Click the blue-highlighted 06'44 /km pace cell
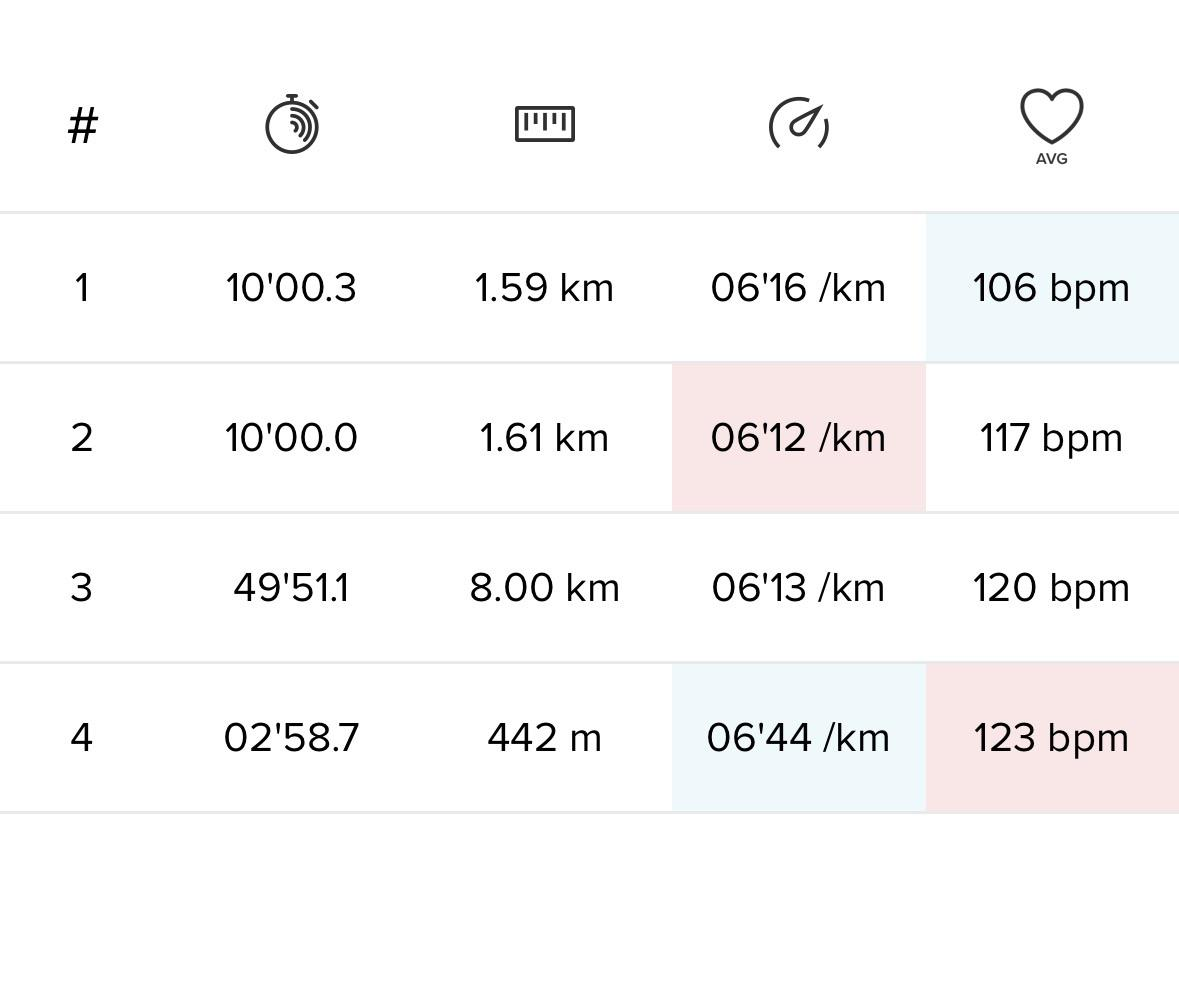The height and width of the screenshot is (1006, 1179). click(x=798, y=738)
